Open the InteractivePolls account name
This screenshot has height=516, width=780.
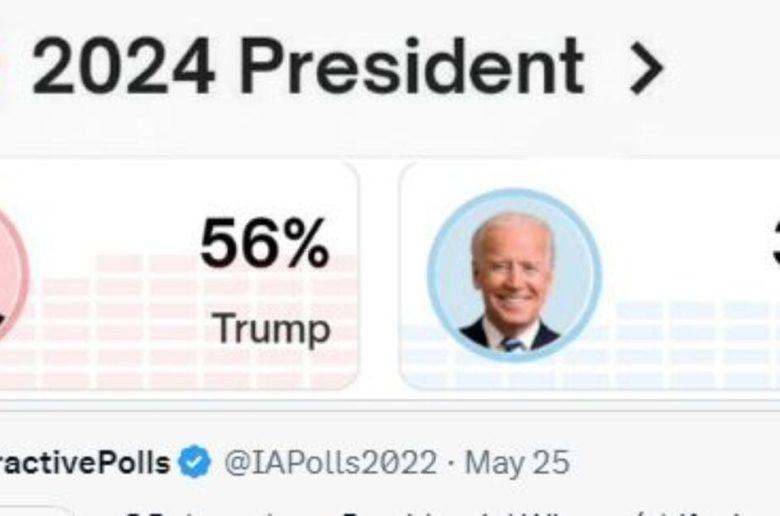[84, 463]
